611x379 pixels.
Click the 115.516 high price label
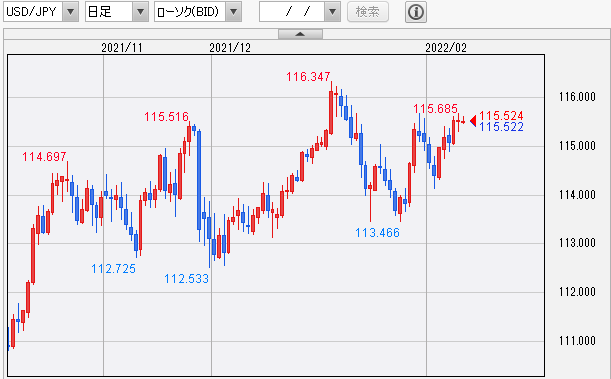pos(166,116)
